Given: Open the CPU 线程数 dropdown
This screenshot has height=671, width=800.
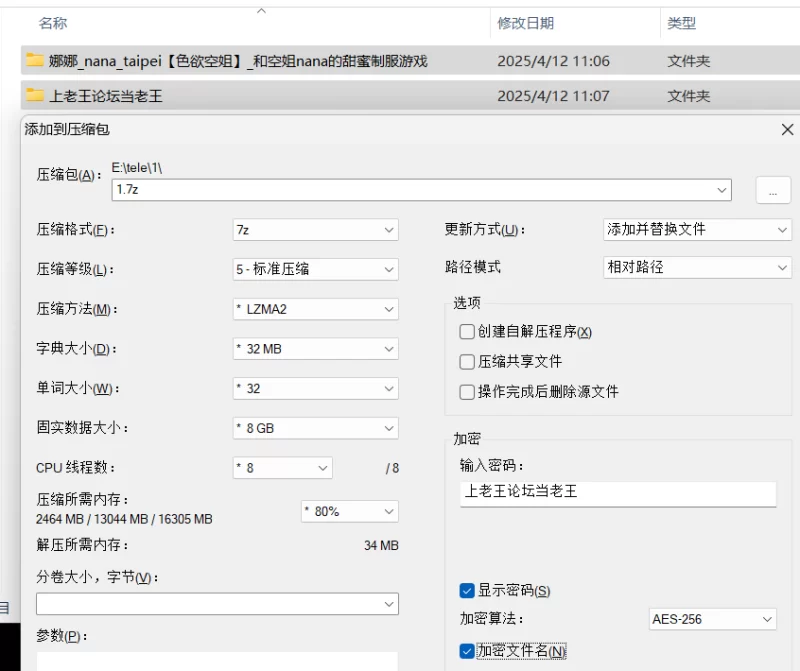Looking at the screenshot, I should click(x=282, y=468).
